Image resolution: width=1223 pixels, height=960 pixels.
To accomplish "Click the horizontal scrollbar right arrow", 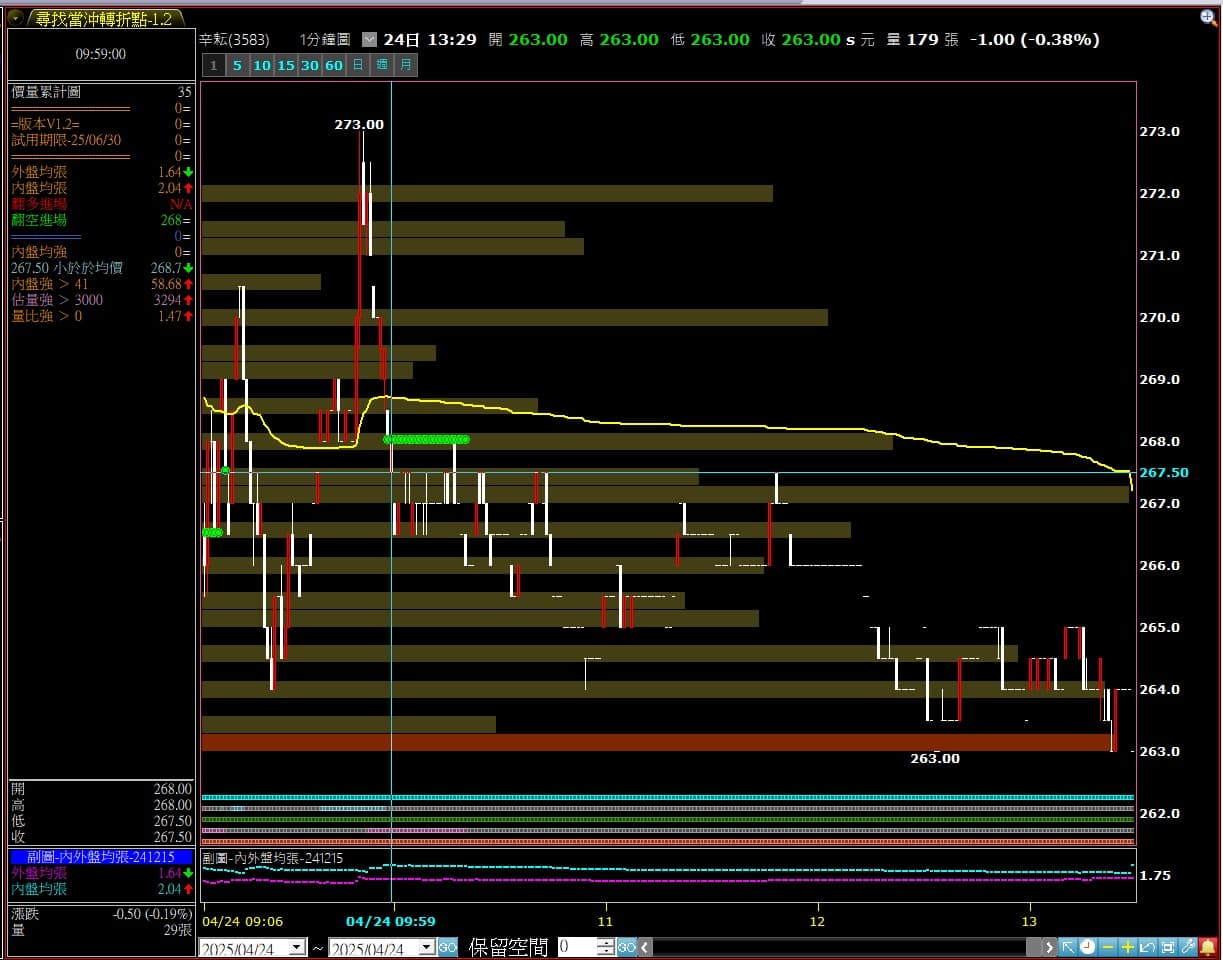I will 1048,947.
